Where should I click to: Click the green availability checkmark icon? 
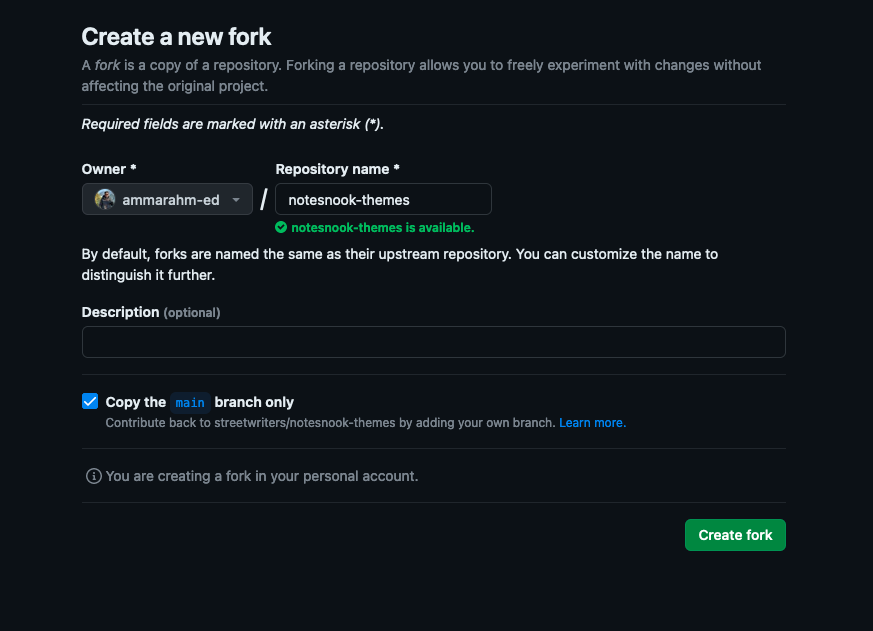pos(281,227)
